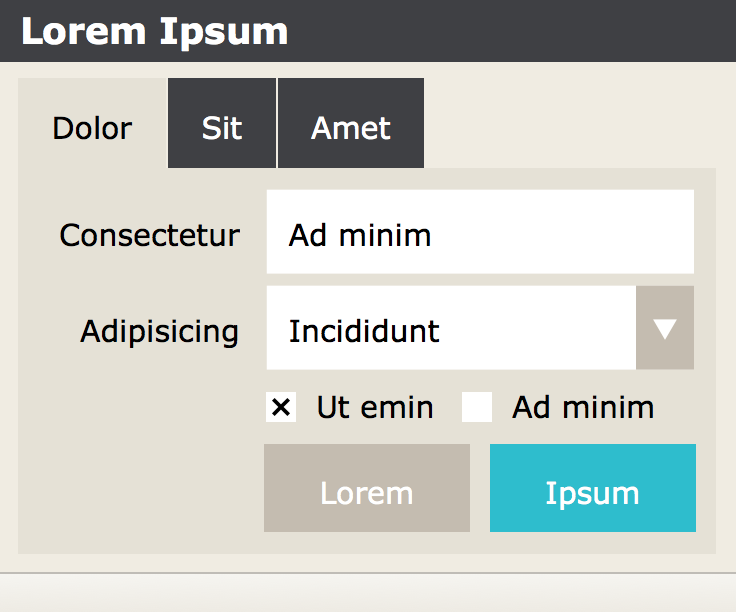Click the bottom status bar strip

coord(368,593)
